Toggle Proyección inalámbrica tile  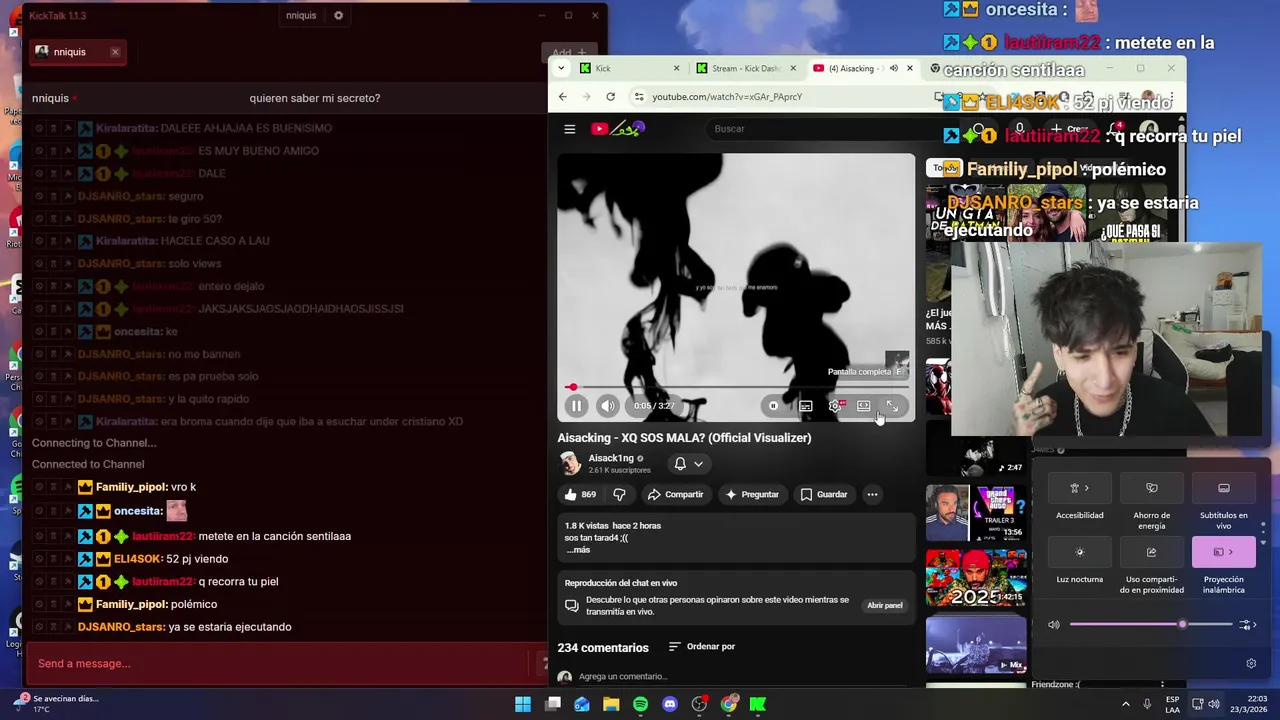1223,552
